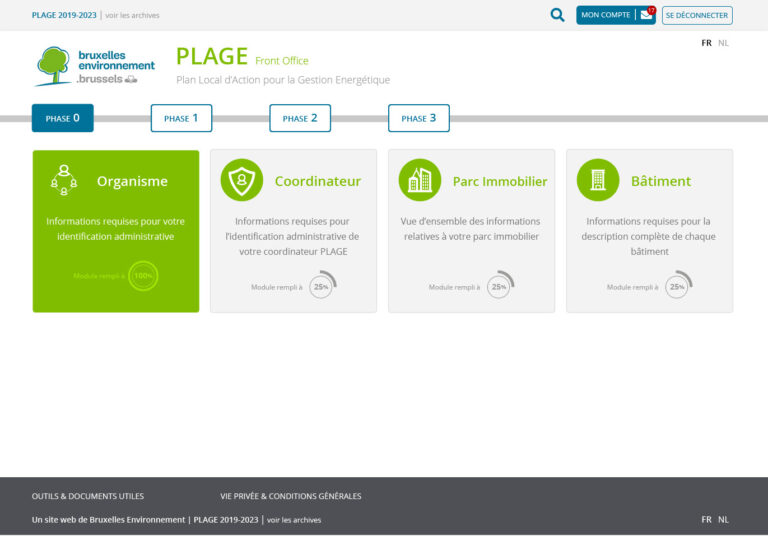Go to PHASE 0 step

(x=63, y=118)
